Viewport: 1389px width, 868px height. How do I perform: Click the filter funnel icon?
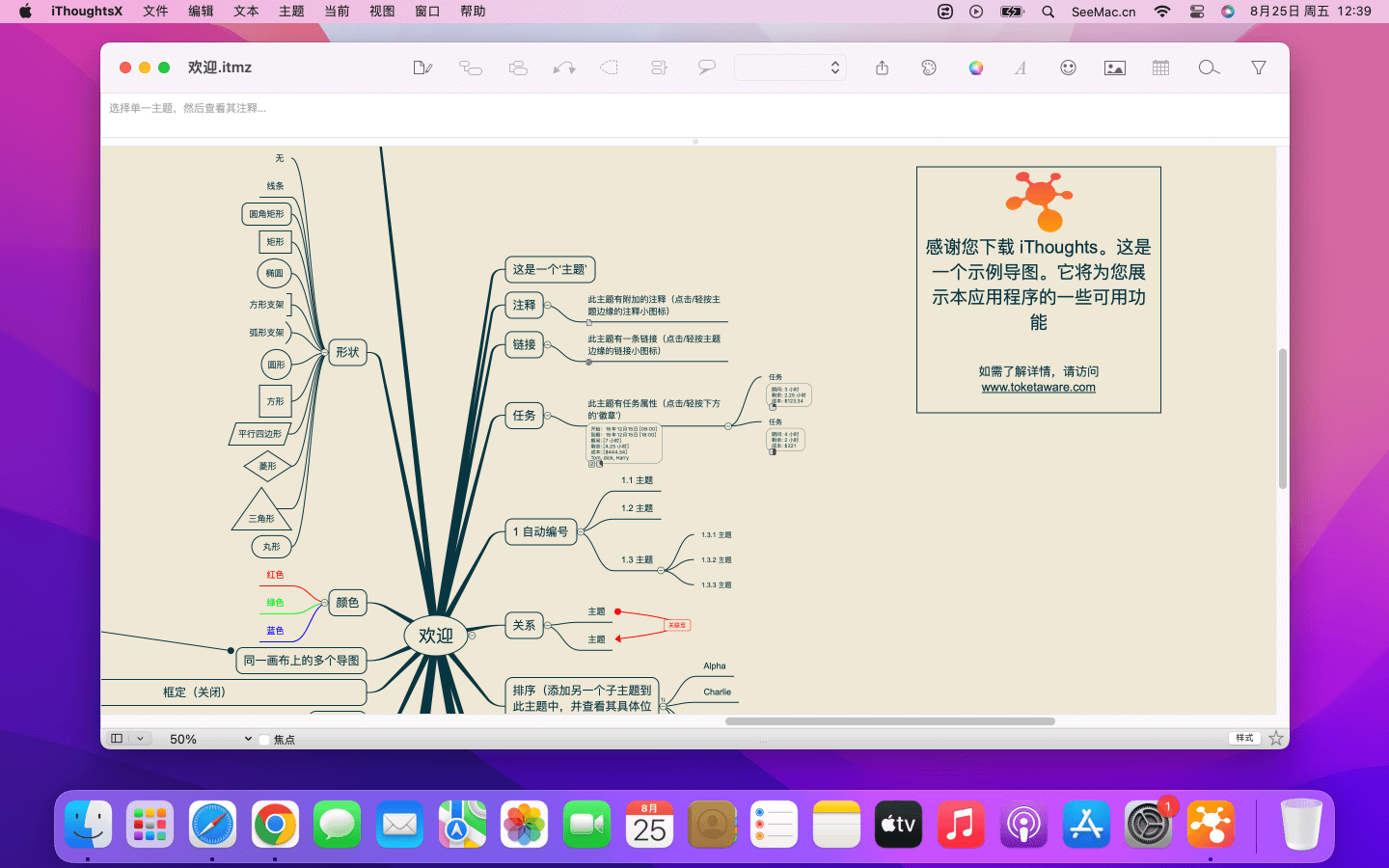tap(1259, 68)
